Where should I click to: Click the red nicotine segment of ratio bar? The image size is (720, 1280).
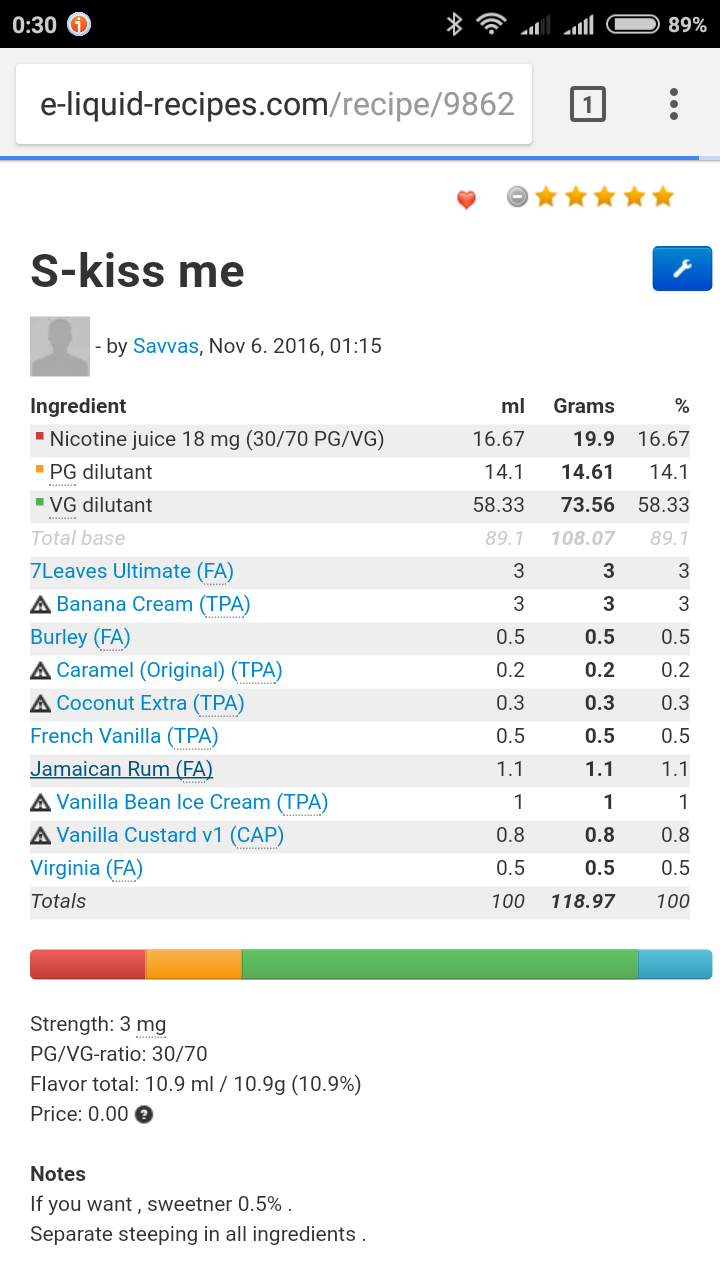(88, 964)
